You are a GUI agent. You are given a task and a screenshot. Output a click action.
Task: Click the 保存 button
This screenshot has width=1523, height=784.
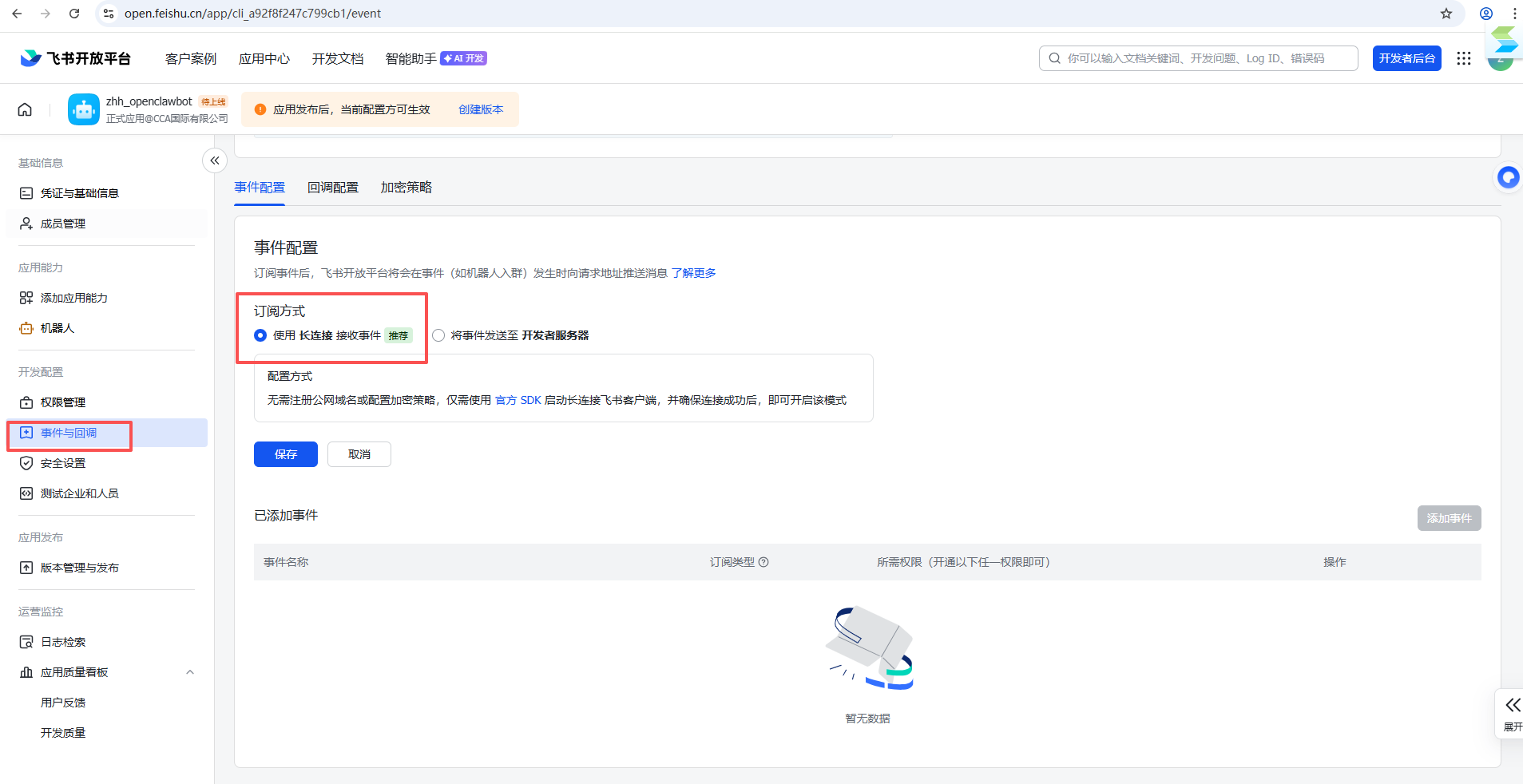point(286,454)
